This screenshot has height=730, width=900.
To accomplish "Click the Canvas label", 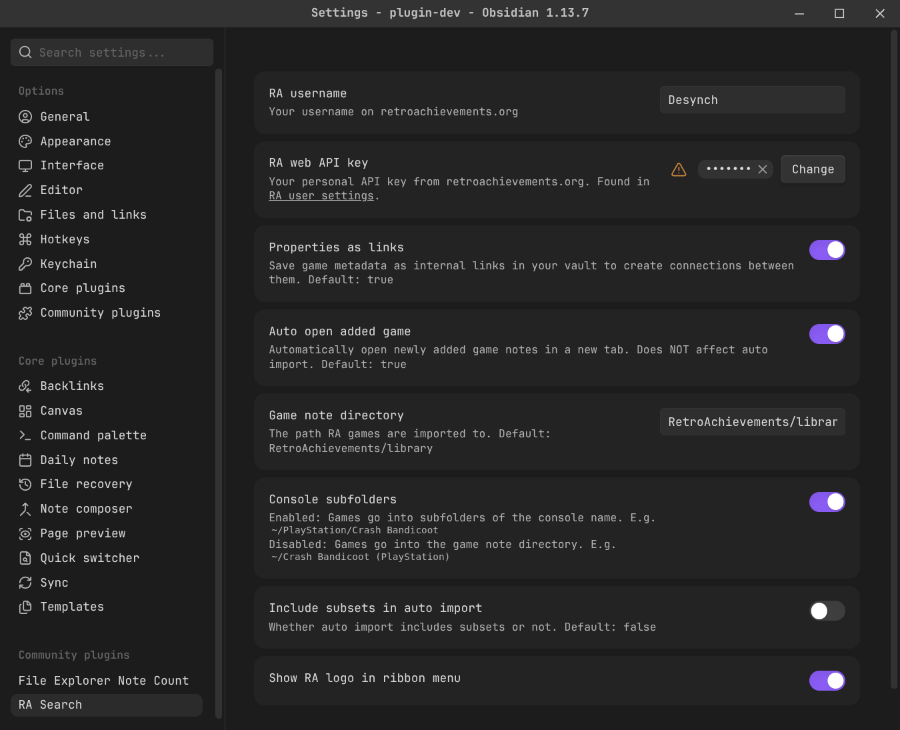I will [61, 411].
